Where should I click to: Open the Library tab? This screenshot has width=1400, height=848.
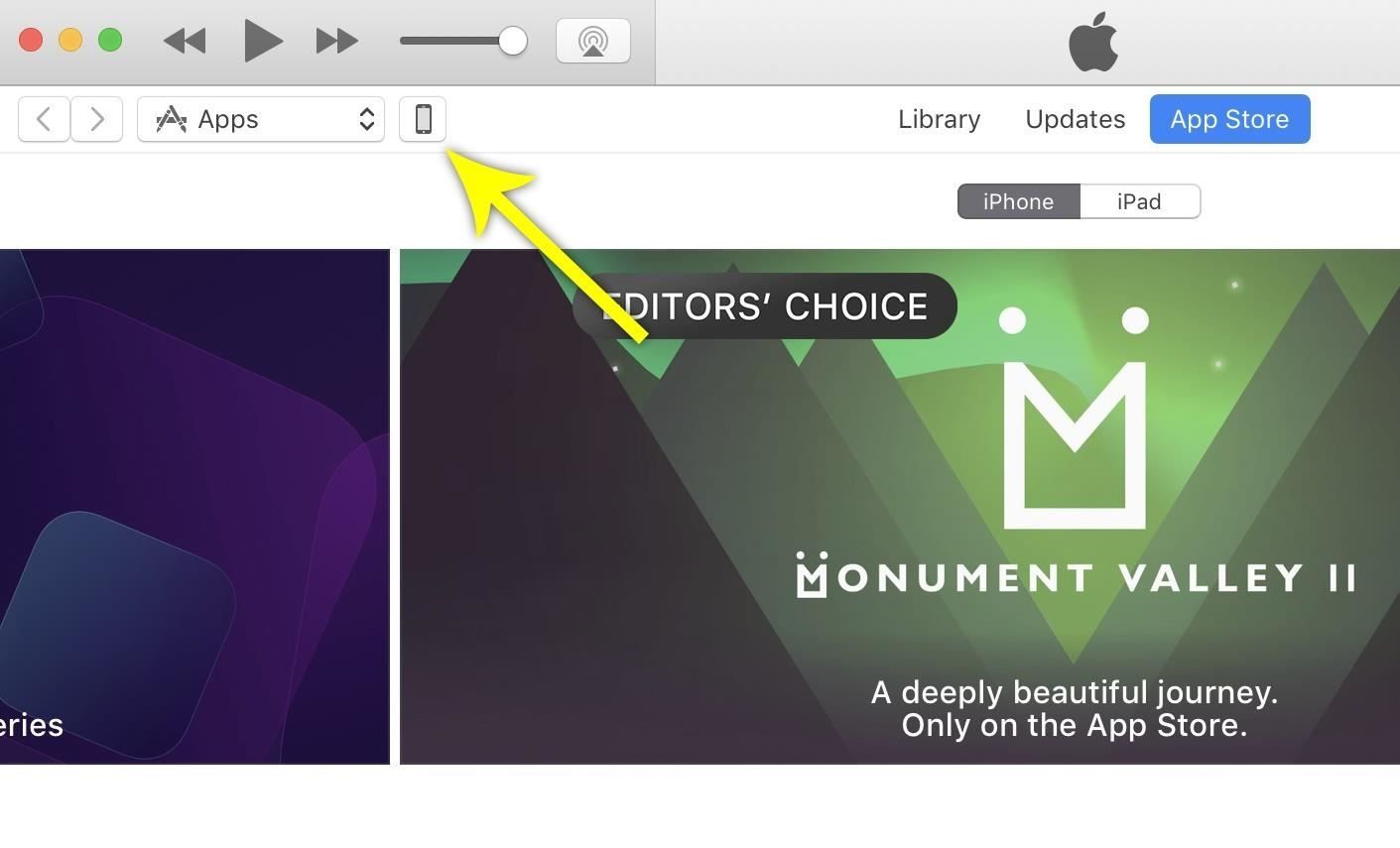click(x=939, y=119)
